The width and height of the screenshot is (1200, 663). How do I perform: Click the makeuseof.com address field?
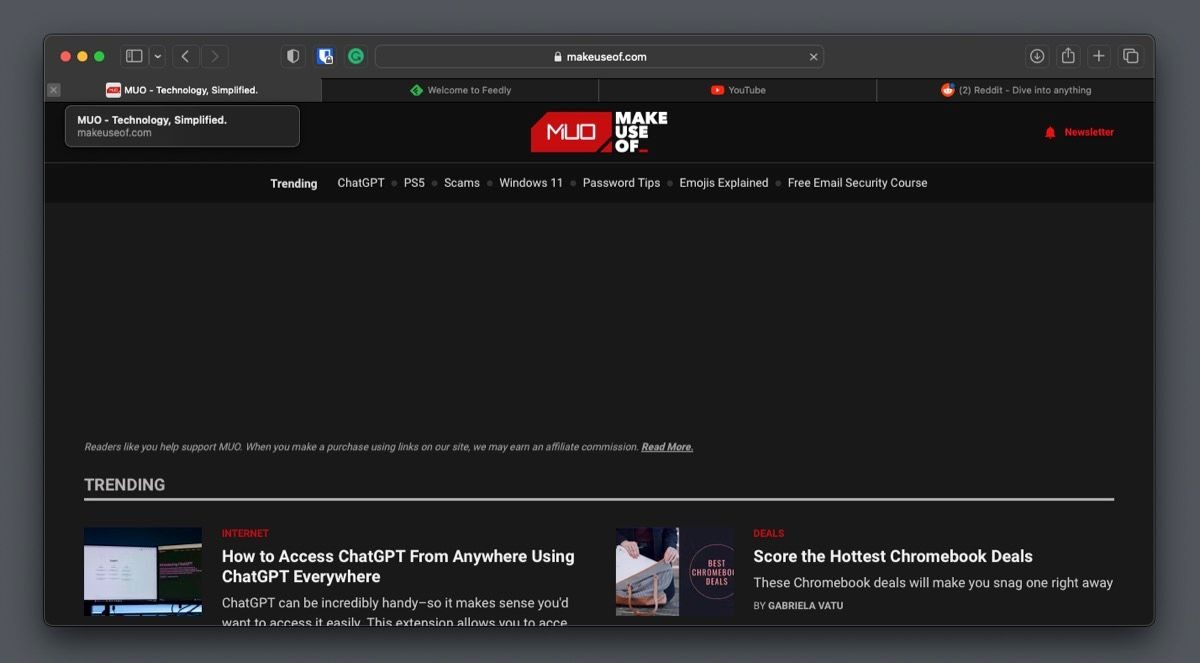coord(599,57)
